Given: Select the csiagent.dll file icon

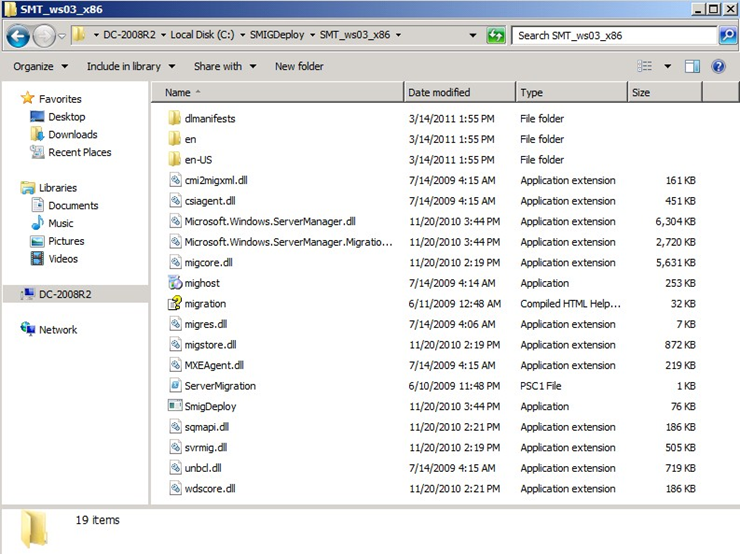Looking at the screenshot, I should 175,201.
